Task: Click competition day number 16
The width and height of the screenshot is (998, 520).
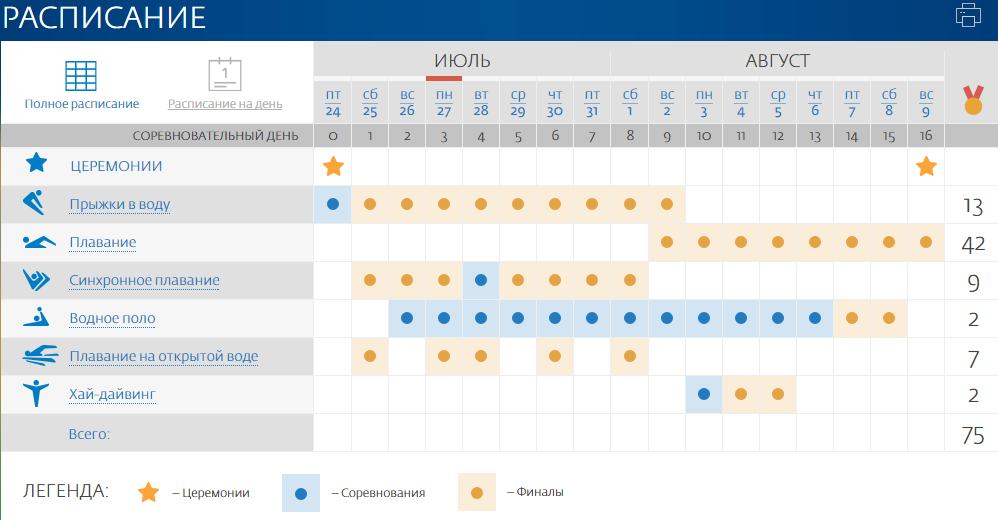Action: point(926,136)
